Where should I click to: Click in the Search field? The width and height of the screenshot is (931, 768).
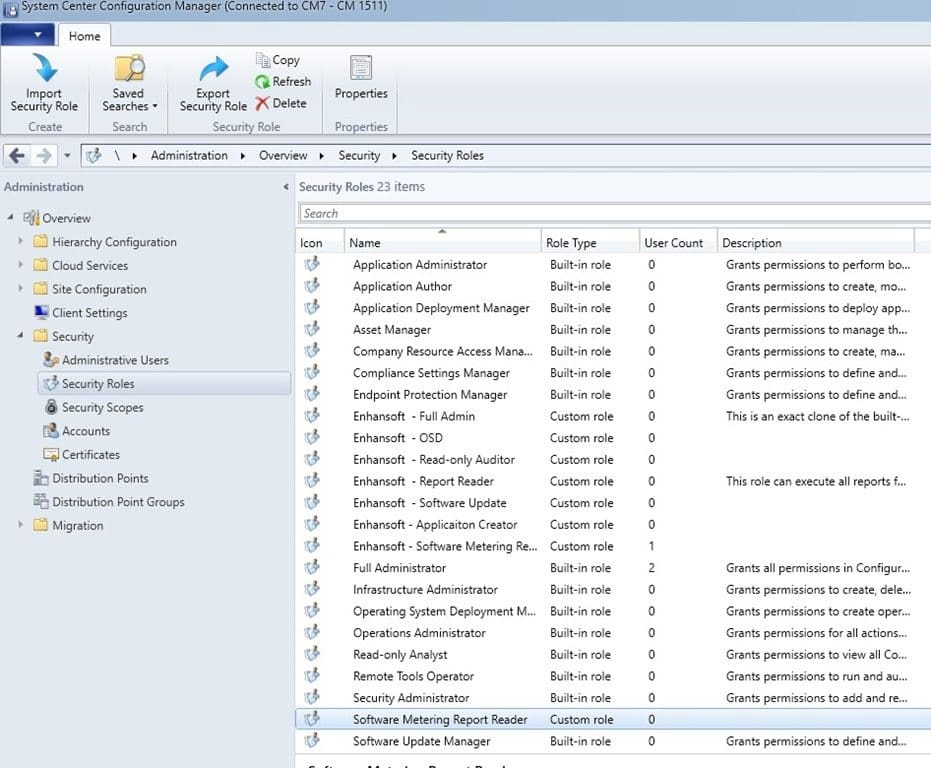click(614, 213)
